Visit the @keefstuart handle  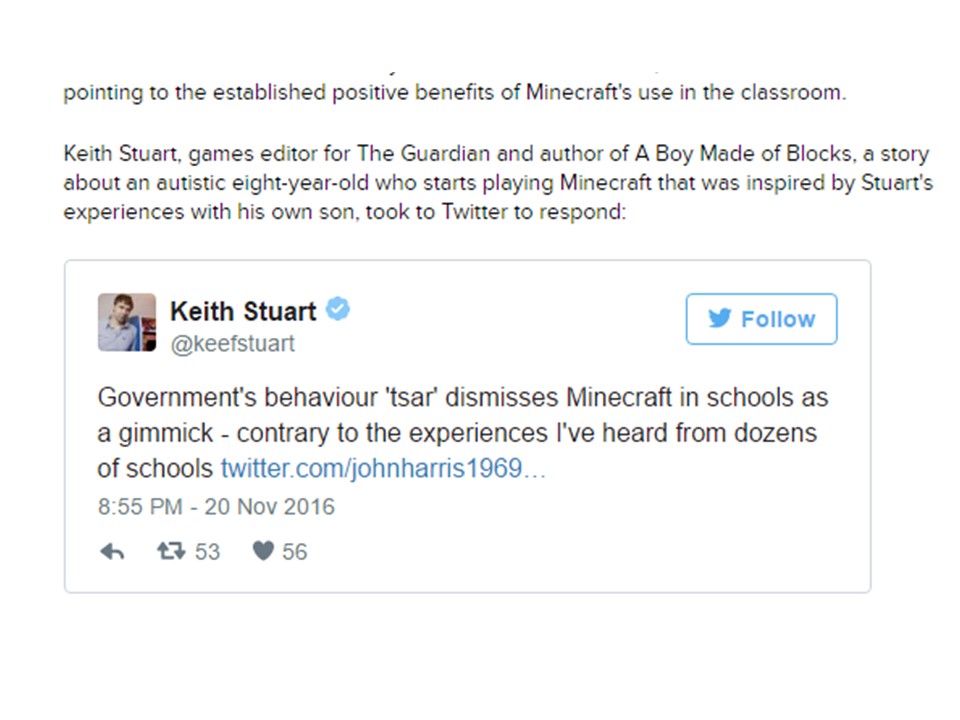[x=233, y=343]
